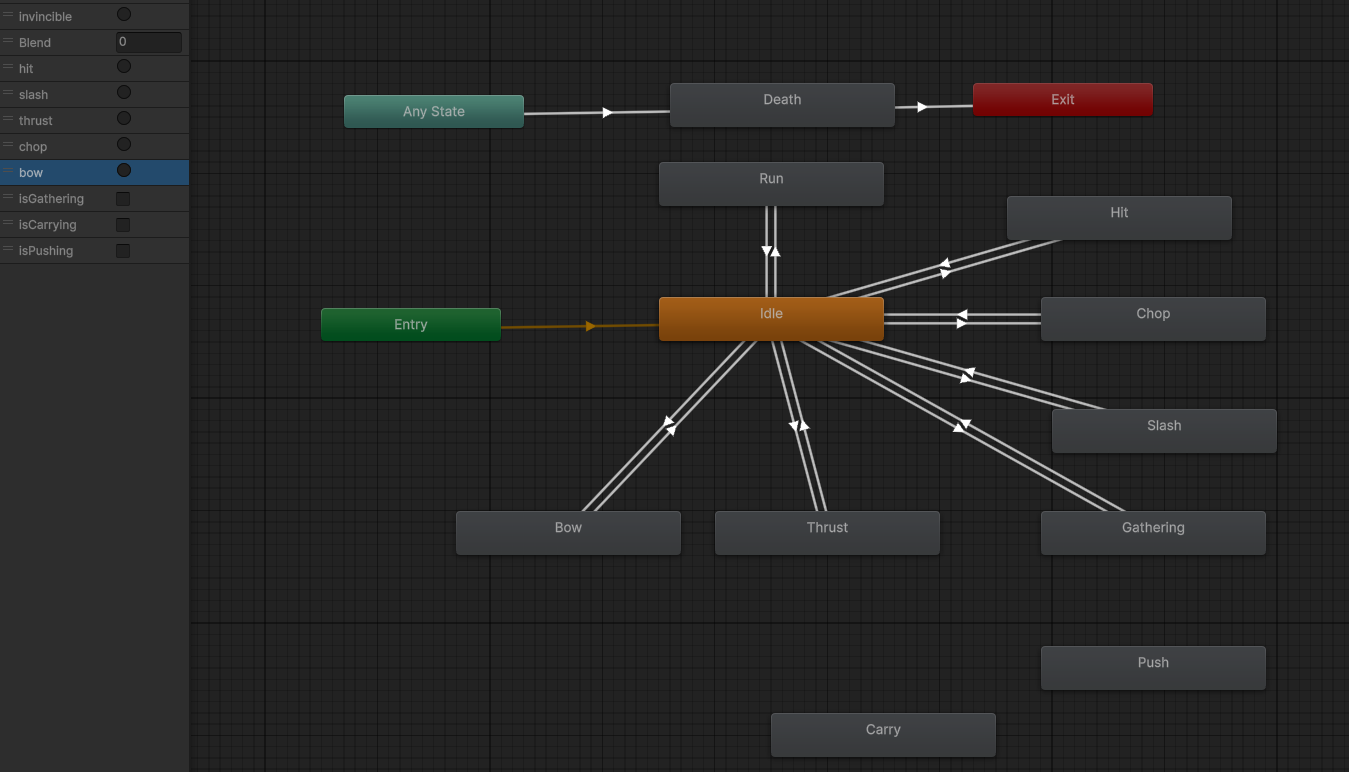
Task: Select the unconnected Carry state node
Action: tap(883, 735)
